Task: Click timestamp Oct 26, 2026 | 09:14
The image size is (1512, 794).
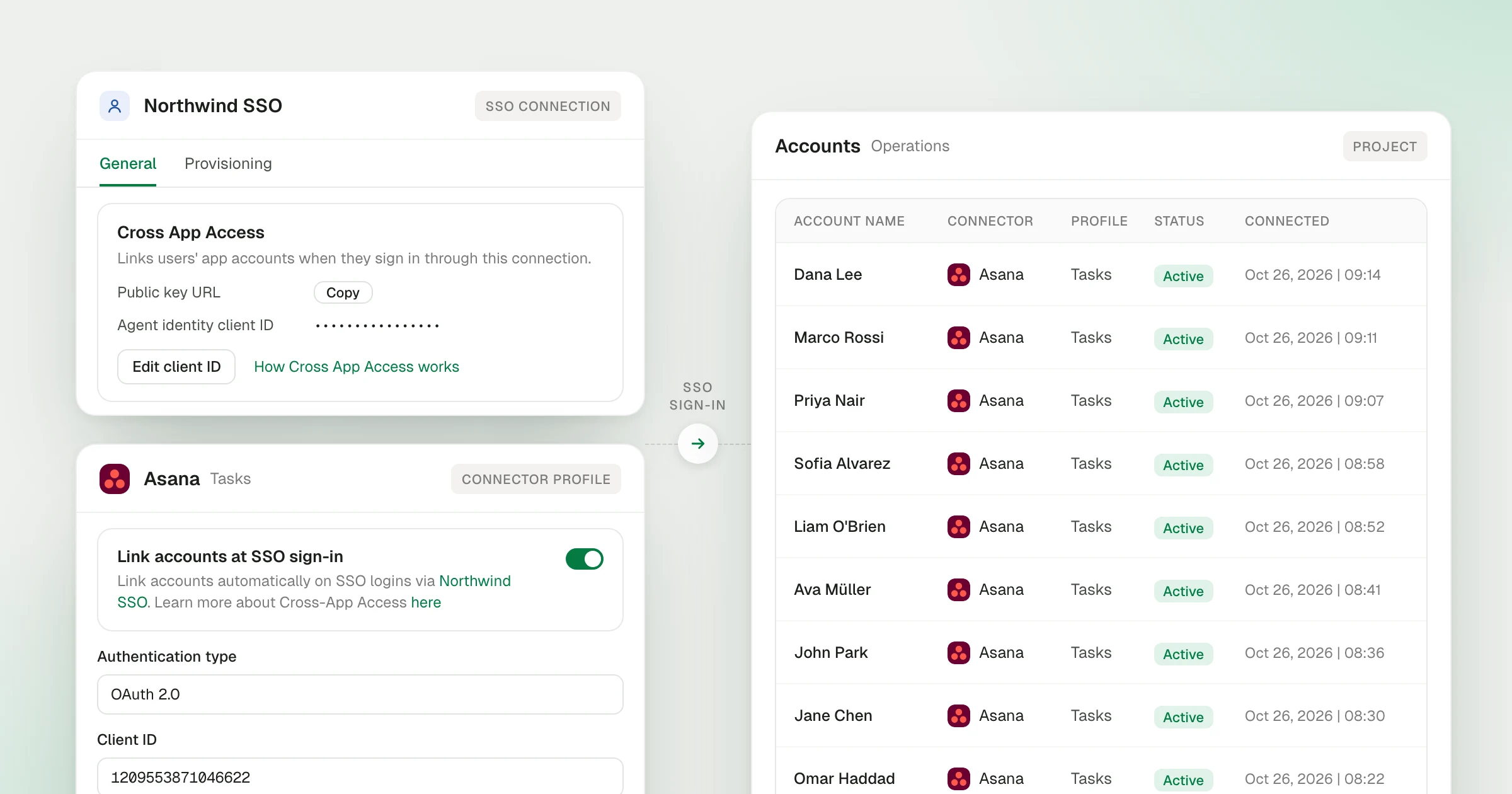Action: pyautogui.click(x=1313, y=275)
